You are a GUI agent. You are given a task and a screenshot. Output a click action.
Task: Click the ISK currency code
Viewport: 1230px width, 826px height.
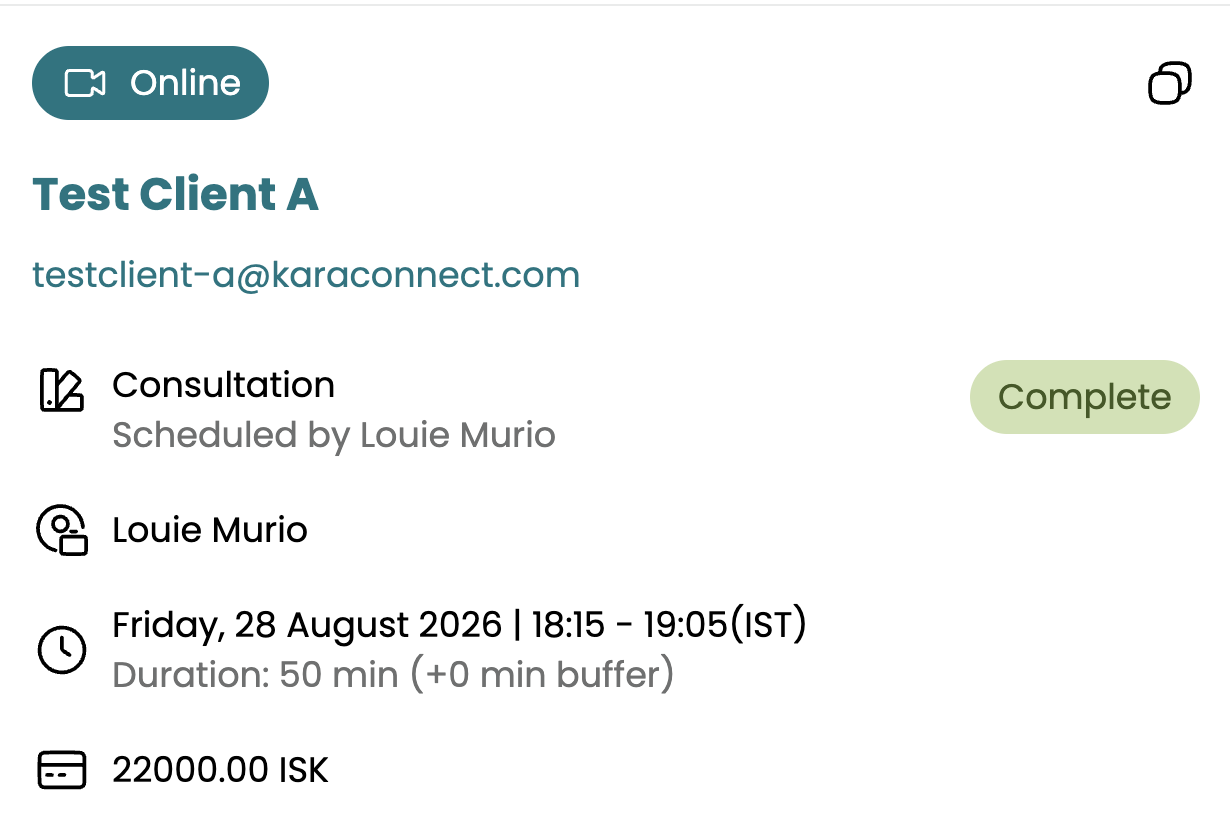(x=304, y=770)
